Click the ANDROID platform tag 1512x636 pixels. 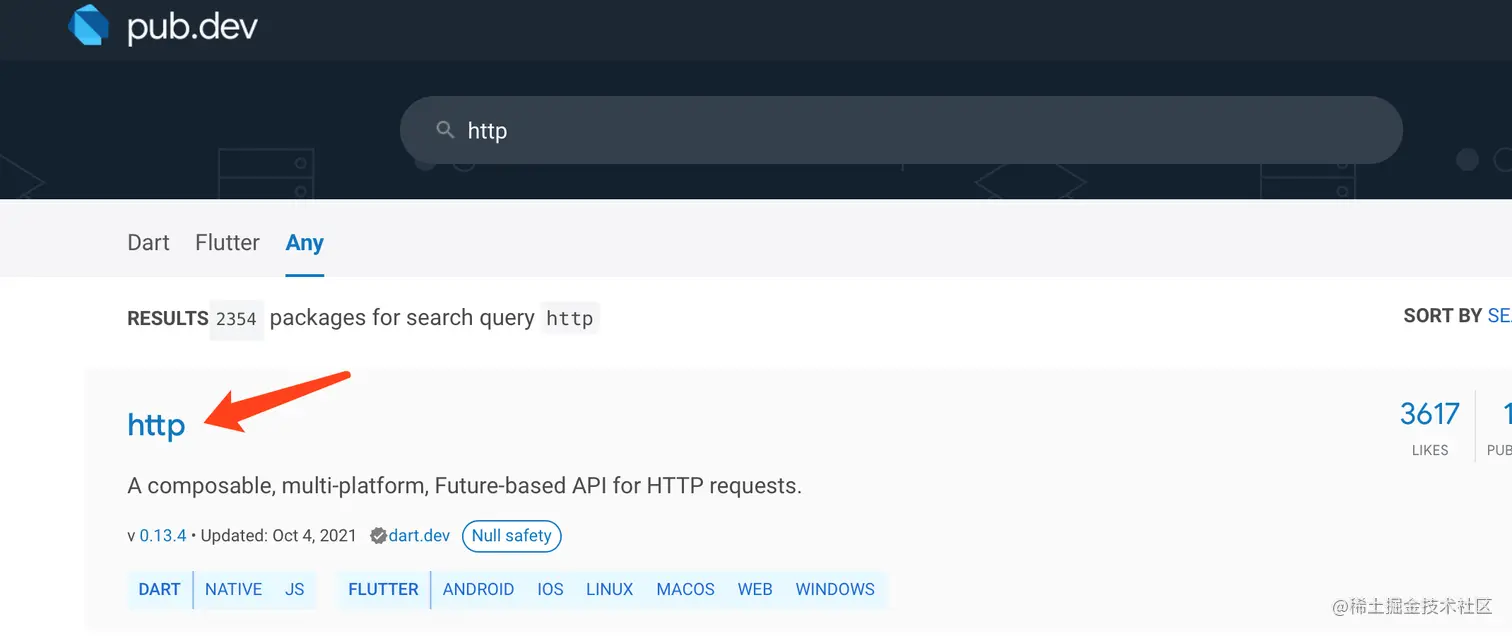[x=478, y=590]
